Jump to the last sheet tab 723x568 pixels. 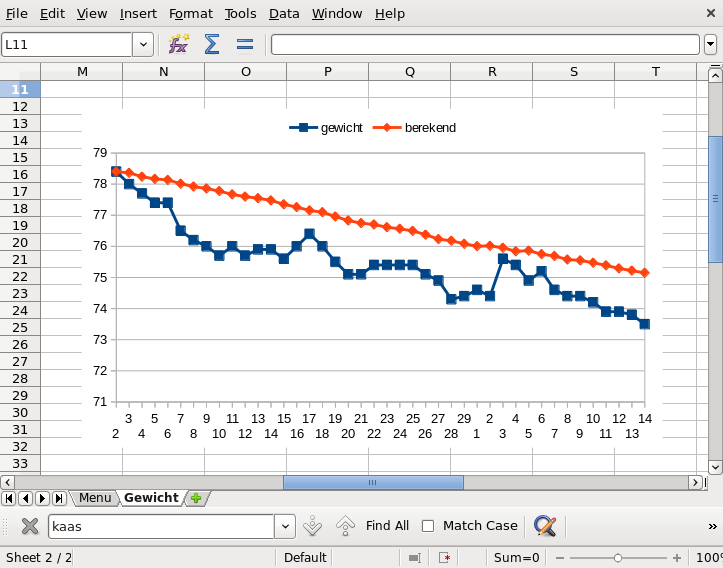pyautogui.click(x=58, y=498)
